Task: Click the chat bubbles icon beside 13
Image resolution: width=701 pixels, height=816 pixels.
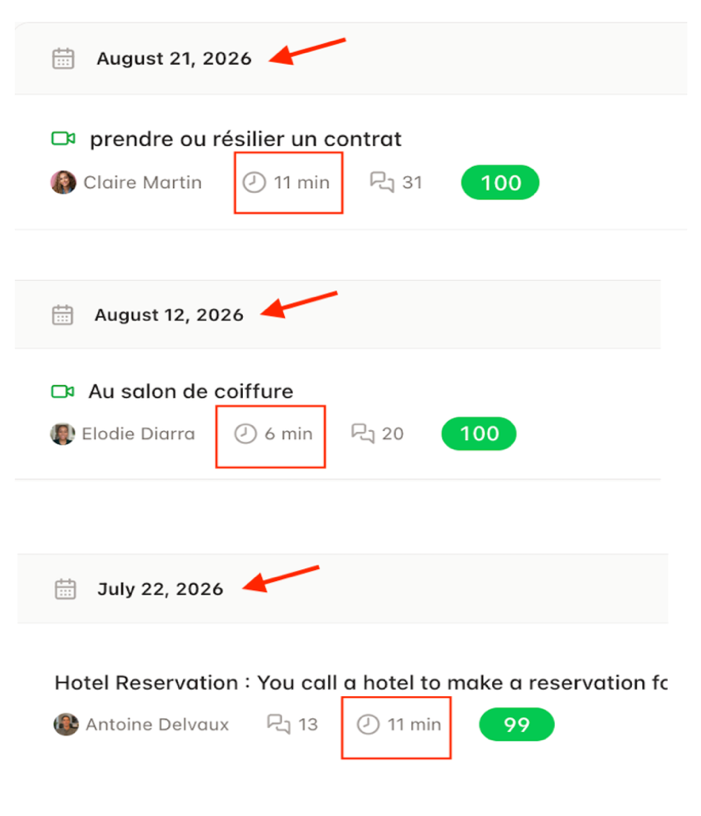Action: (278, 723)
